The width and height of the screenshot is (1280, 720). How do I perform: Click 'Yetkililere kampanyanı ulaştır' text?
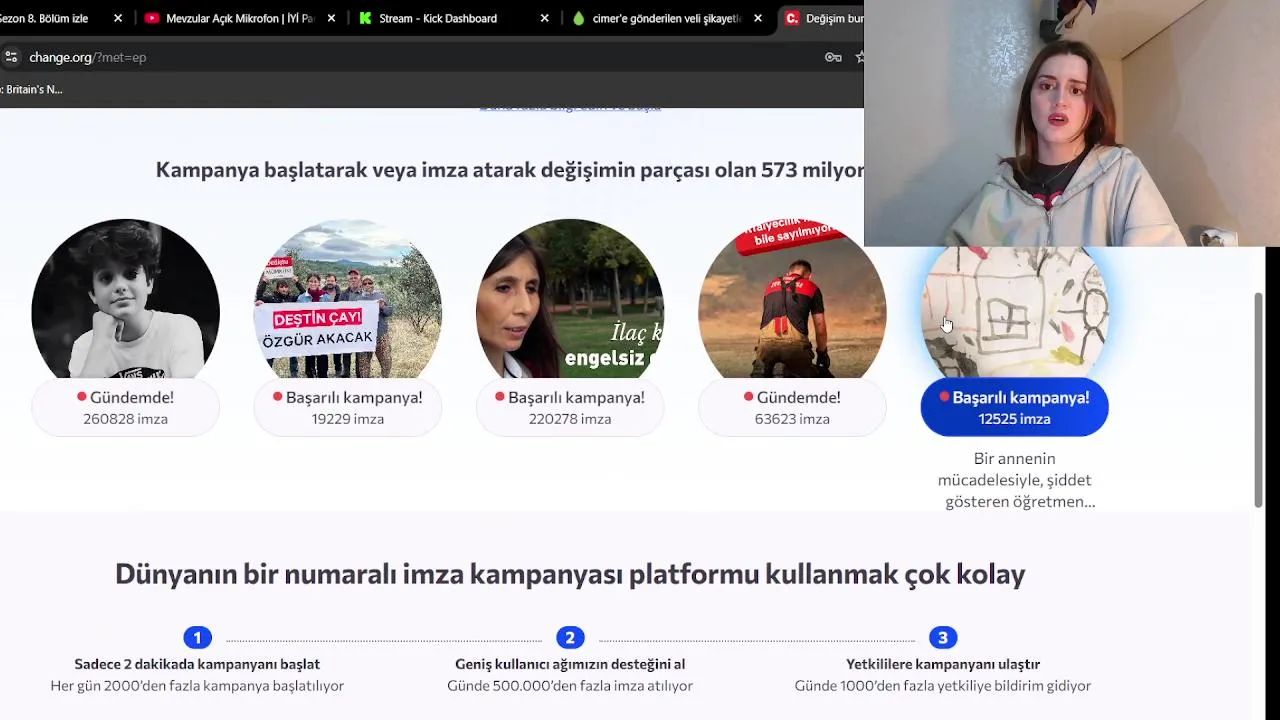pyautogui.click(x=943, y=664)
